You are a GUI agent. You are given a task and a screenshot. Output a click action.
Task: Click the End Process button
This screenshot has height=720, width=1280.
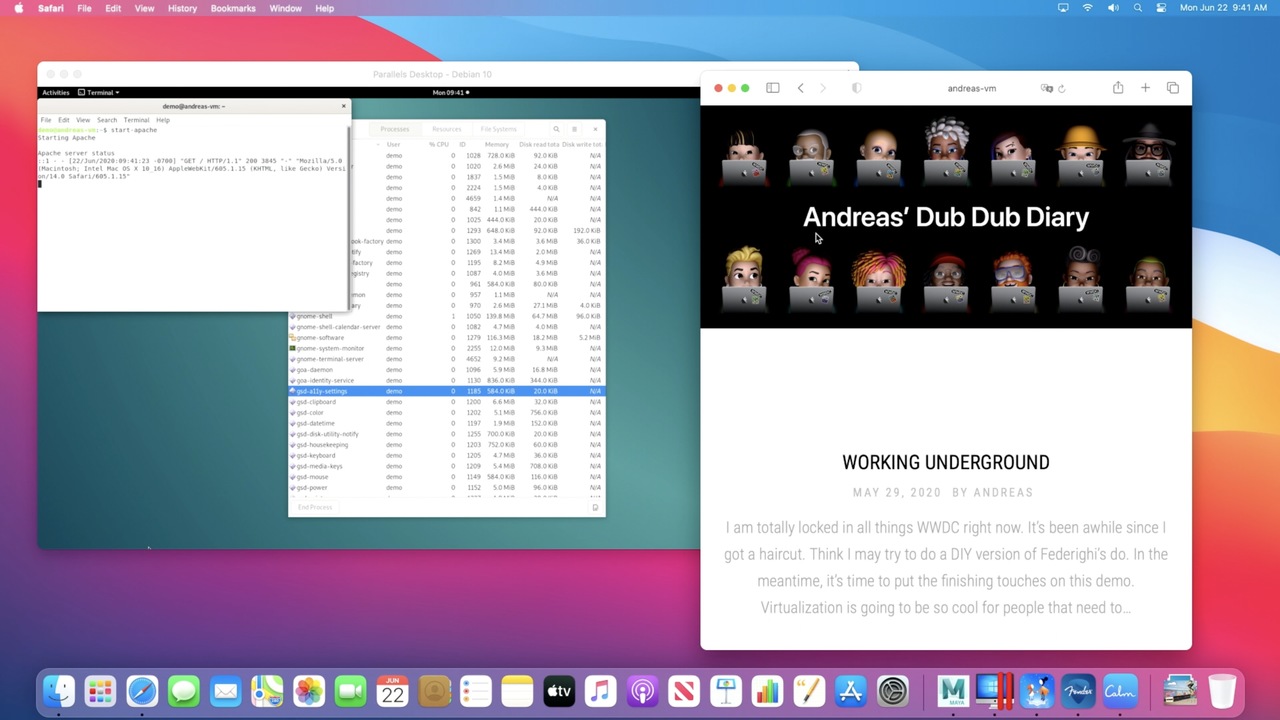point(314,507)
